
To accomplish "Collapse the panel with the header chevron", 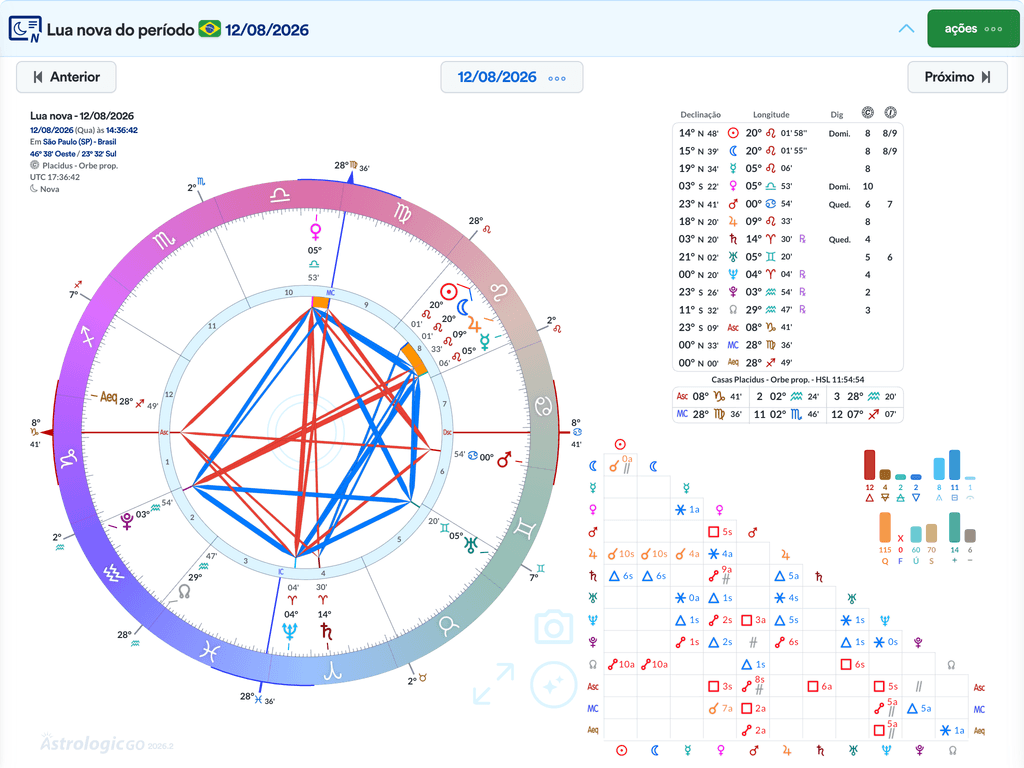I will coord(906,29).
